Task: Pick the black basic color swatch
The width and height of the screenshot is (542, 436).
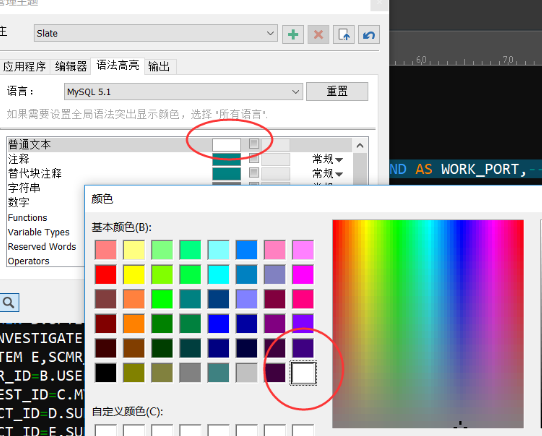Action: point(105,373)
